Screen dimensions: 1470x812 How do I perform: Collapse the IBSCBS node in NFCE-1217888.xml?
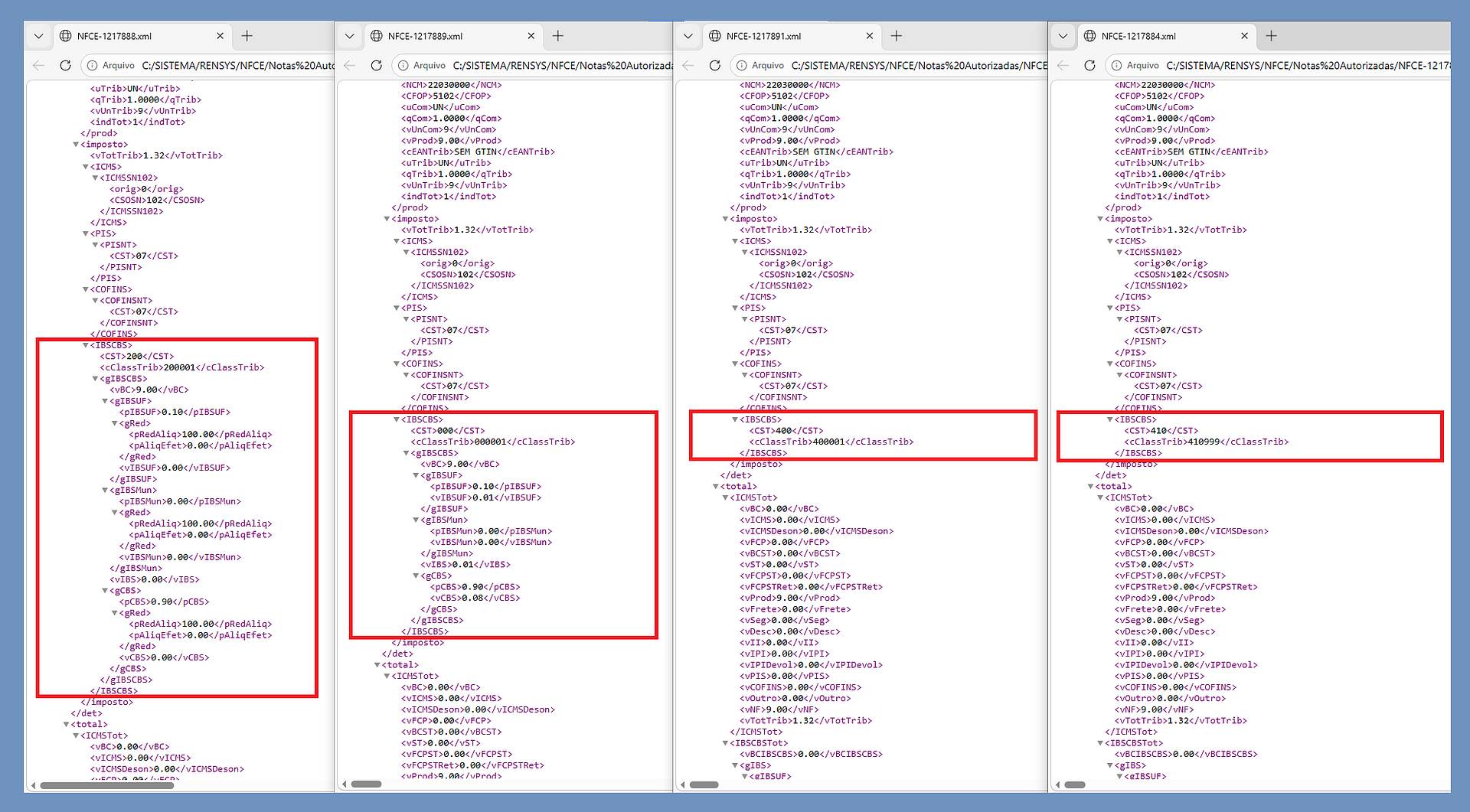(x=86, y=345)
